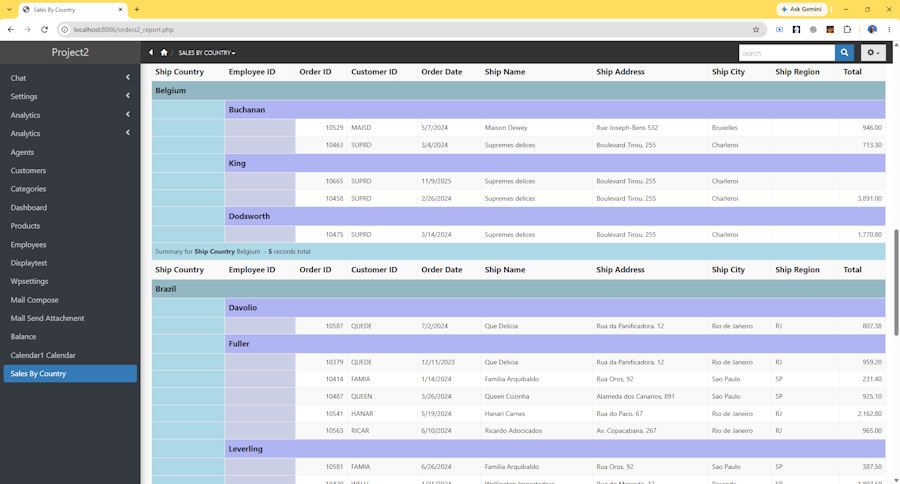Open Categories in the sidebar
This screenshot has height=484, width=900.
click(28, 189)
